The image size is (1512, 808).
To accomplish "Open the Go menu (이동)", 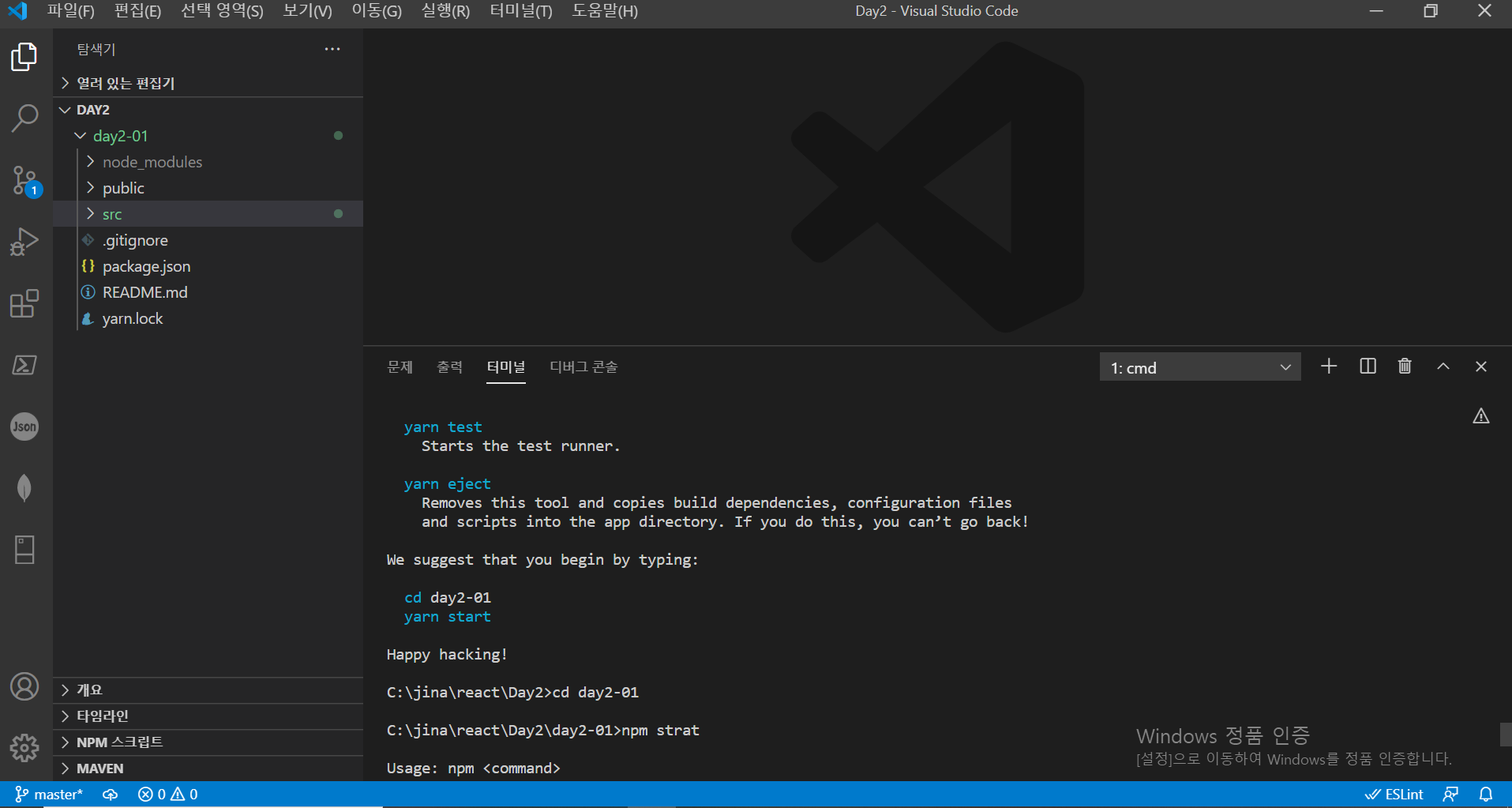I will pyautogui.click(x=377, y=11).
